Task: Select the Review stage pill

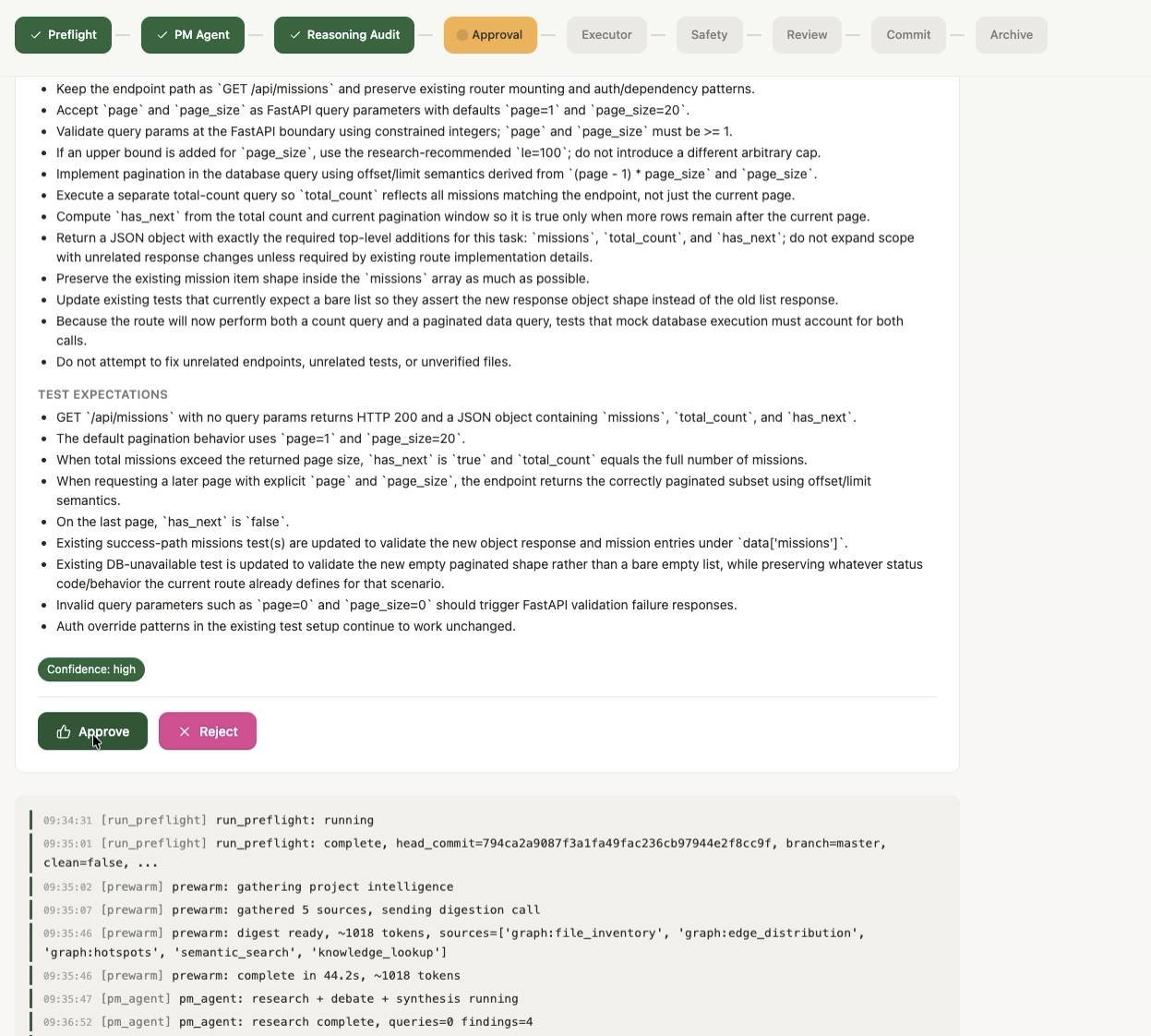Action: click(807, 35)
